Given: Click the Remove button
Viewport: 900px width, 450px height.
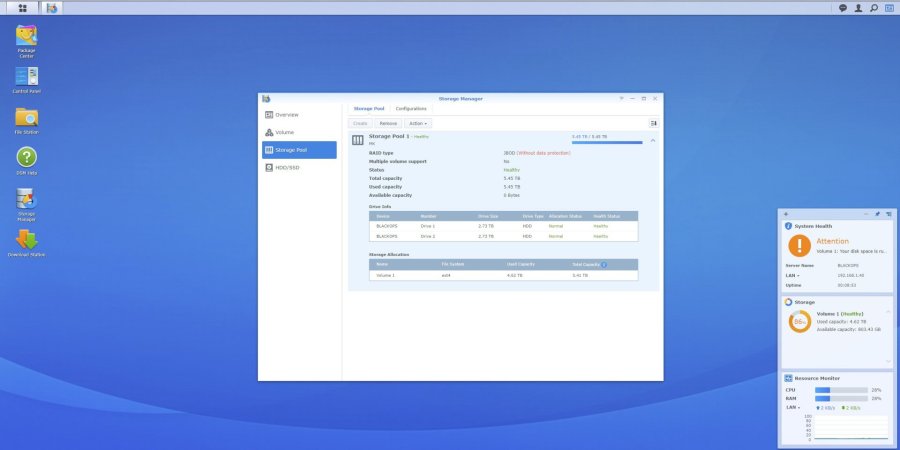Looking at the screenshot, I should pos(389,123).
